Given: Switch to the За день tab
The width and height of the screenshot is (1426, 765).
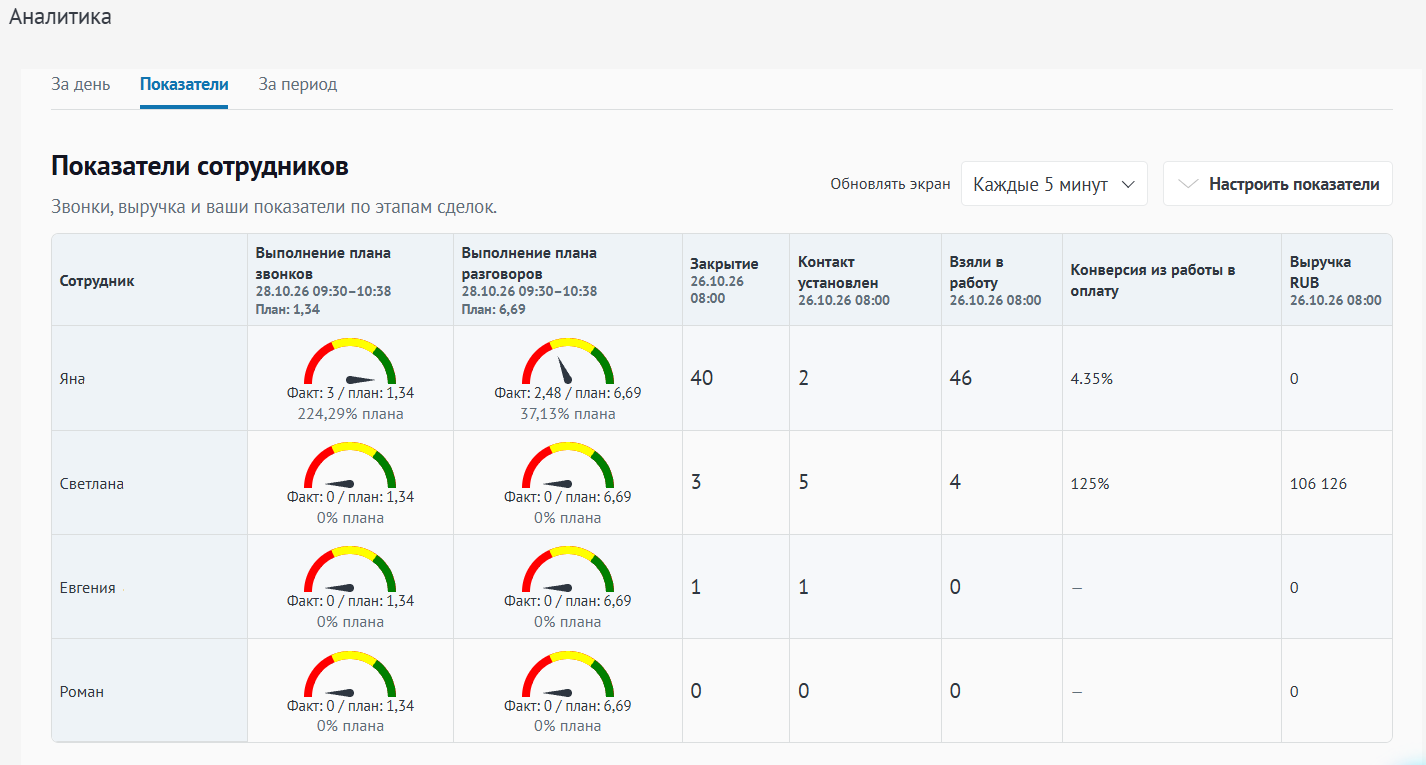Looking at the screenshot, I should pos(81,84).
